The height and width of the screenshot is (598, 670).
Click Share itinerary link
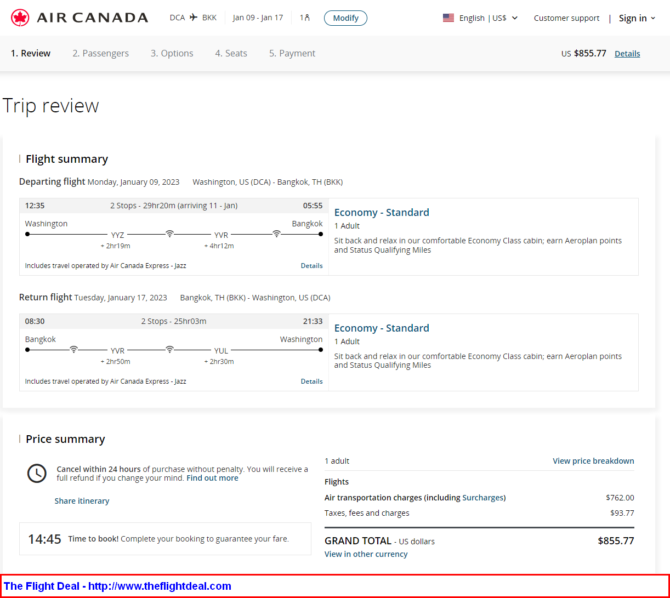[82, 501]
